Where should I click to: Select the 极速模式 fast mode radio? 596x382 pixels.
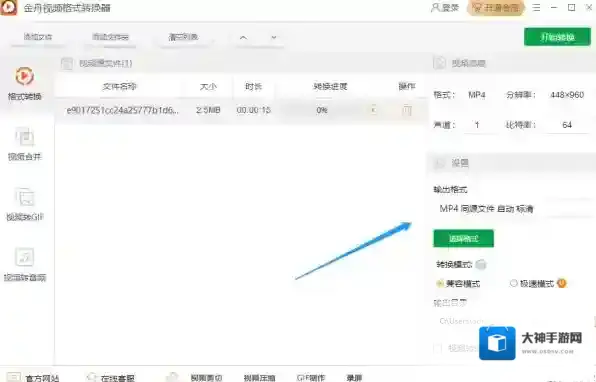pyautogui.click(x=514, y=283)
